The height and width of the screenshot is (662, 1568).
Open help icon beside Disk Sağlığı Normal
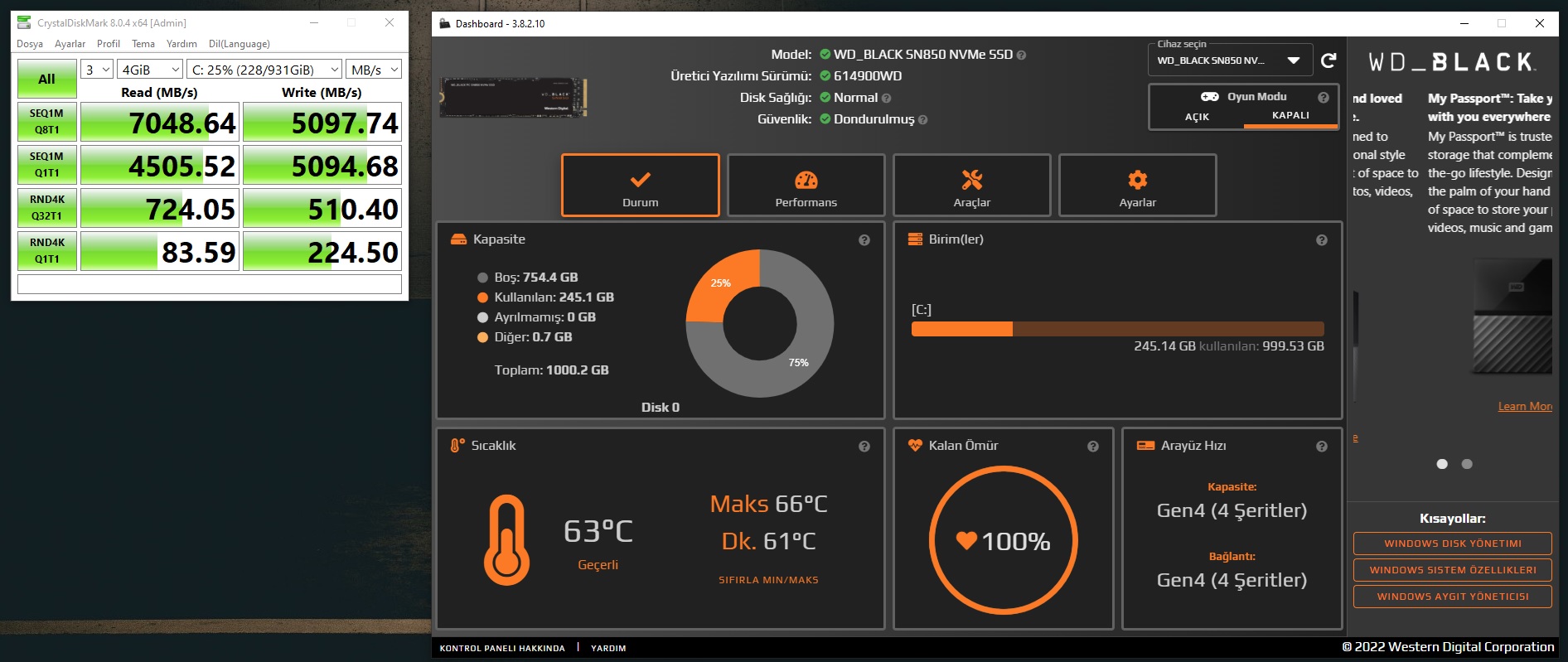(x=886, y=98)
